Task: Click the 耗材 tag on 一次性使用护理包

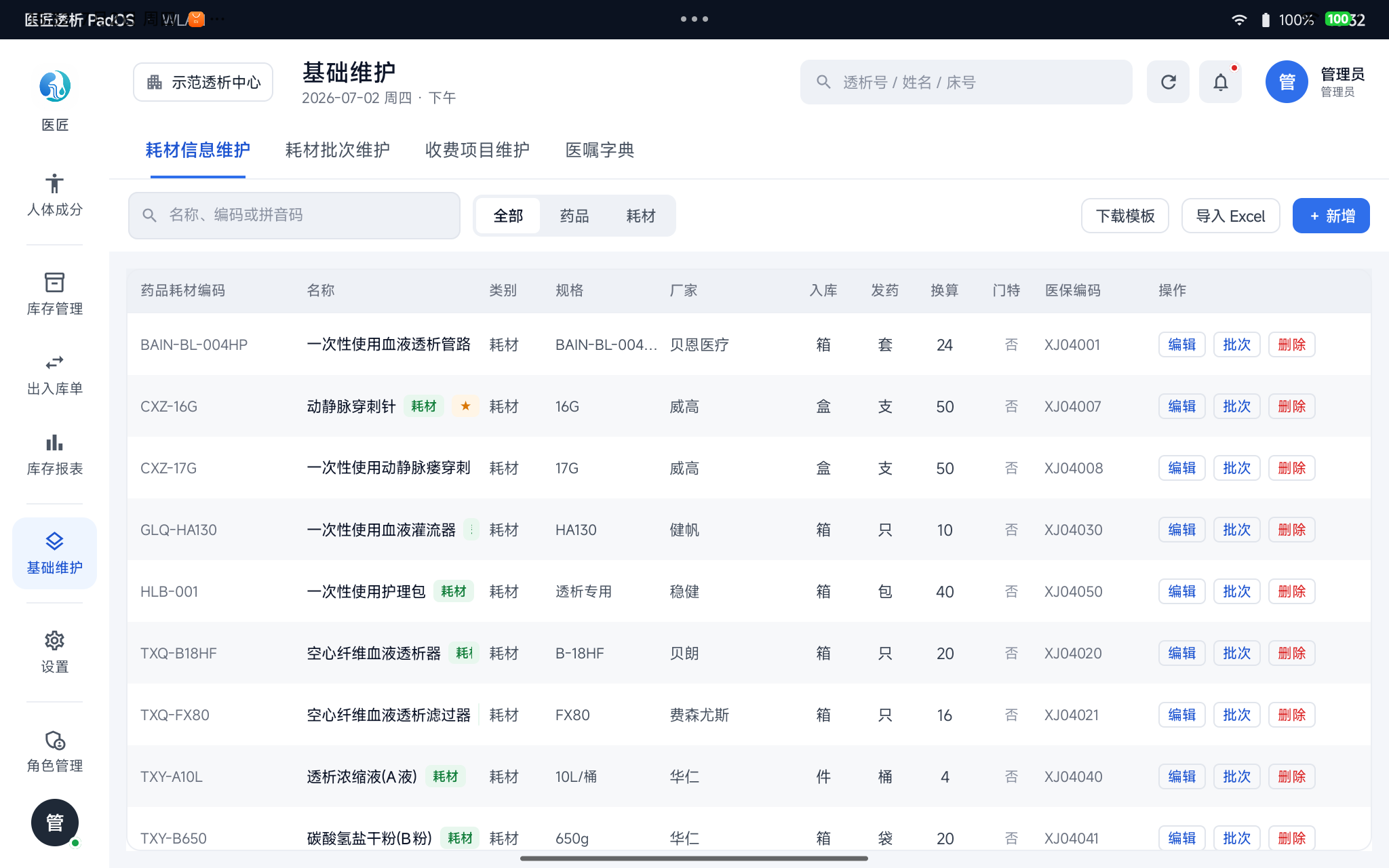Action: tap(453, 591)
